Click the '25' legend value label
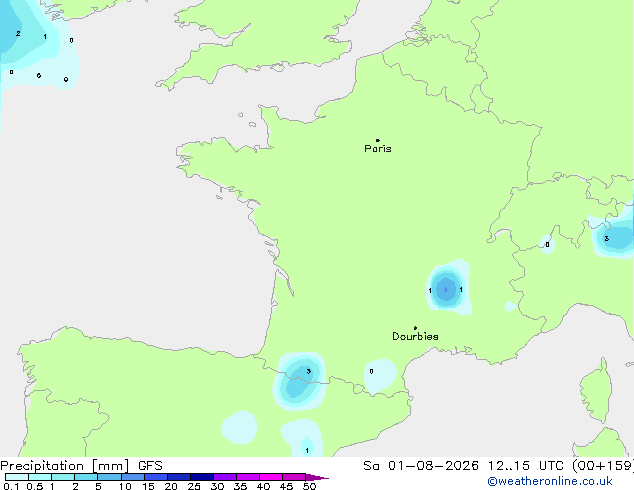Screen dimensions: 634x490 [194, 486]
